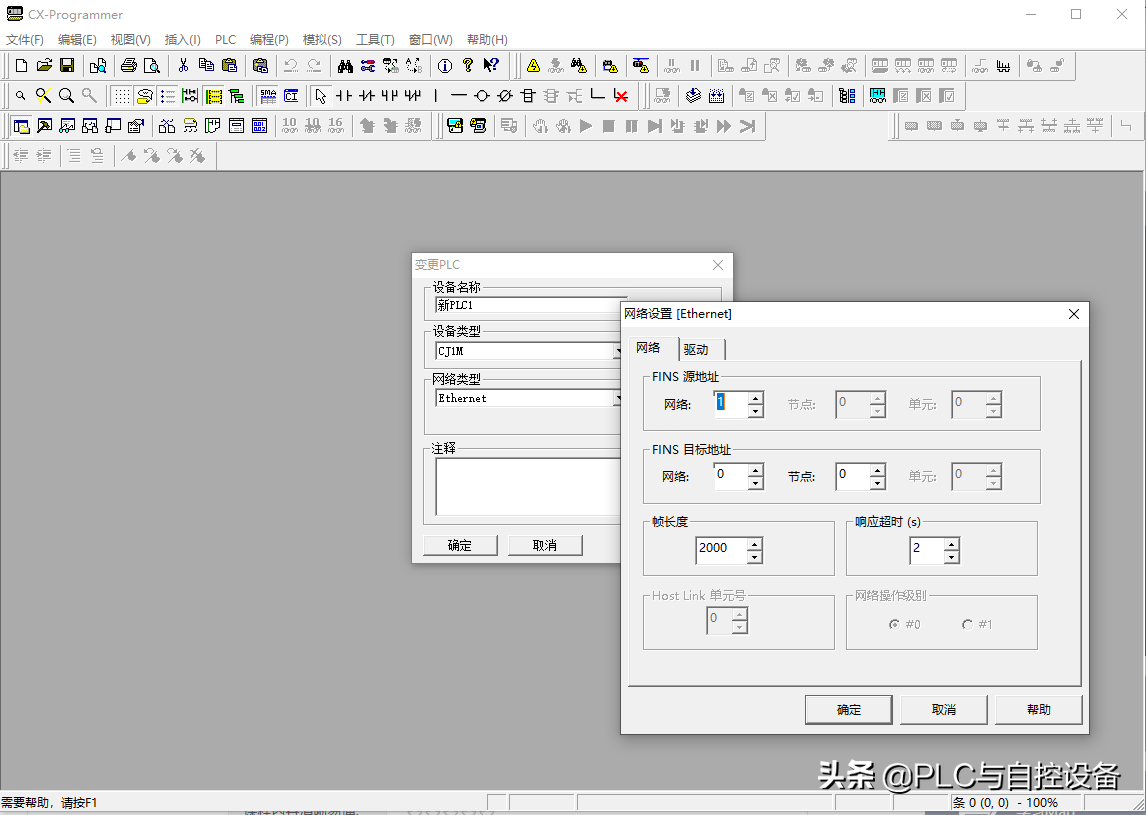Select the new normally open contact tool

coord(344,96)
